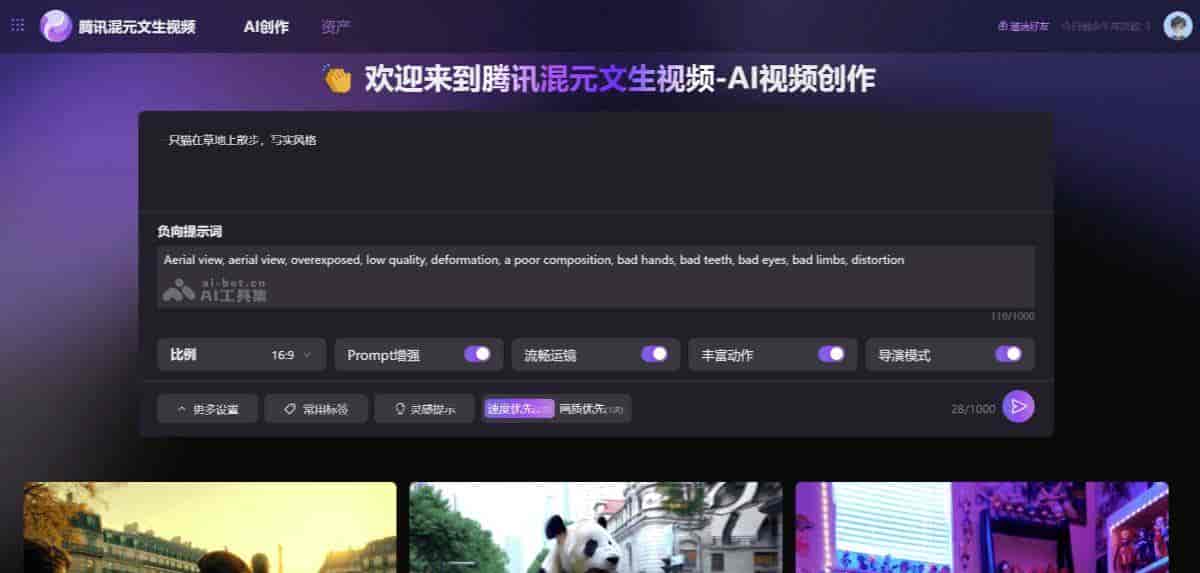Switch to the AI创作 tab

[266, 27]
